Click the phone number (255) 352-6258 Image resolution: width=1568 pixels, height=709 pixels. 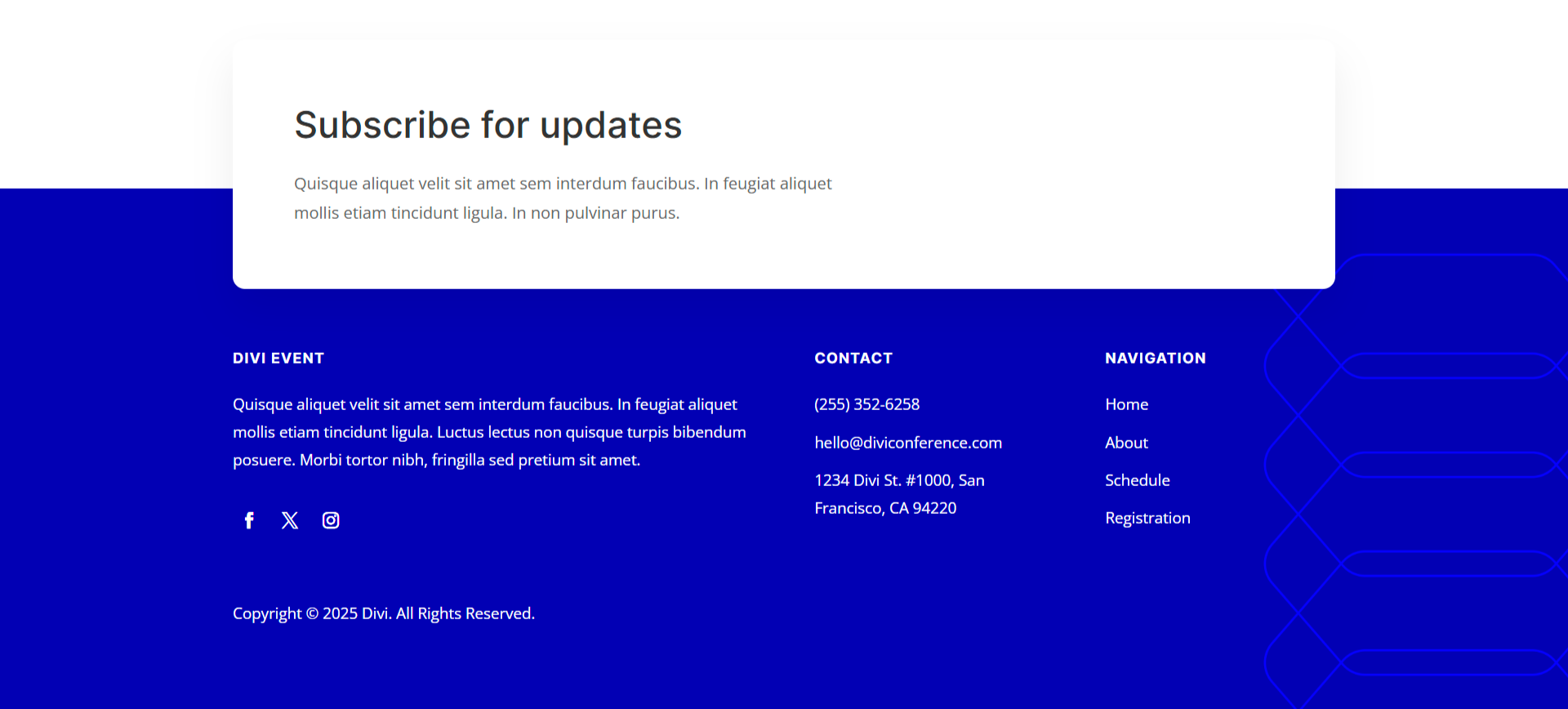tap(866, 404)
